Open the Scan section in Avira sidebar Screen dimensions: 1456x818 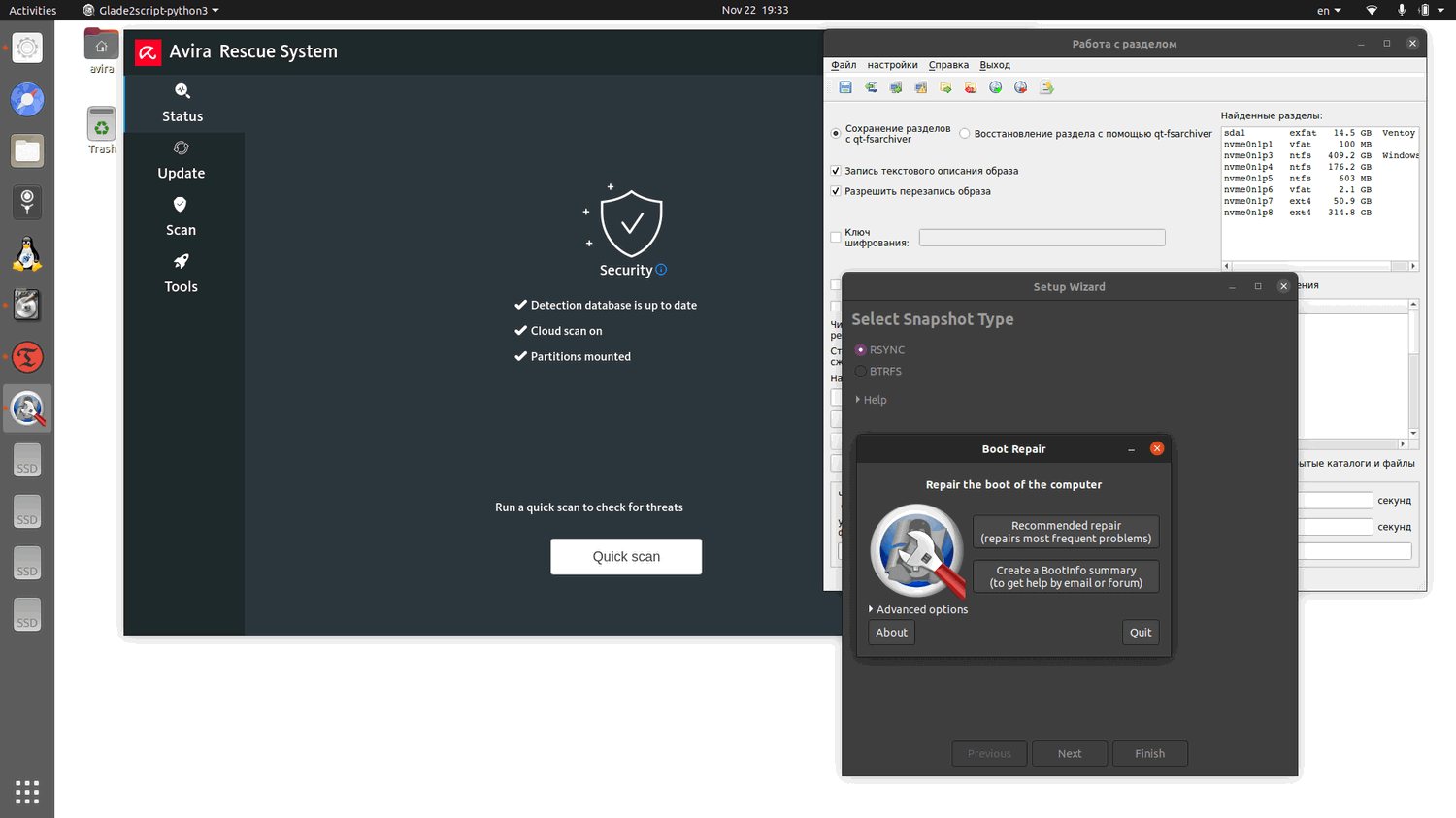[181, 217]
